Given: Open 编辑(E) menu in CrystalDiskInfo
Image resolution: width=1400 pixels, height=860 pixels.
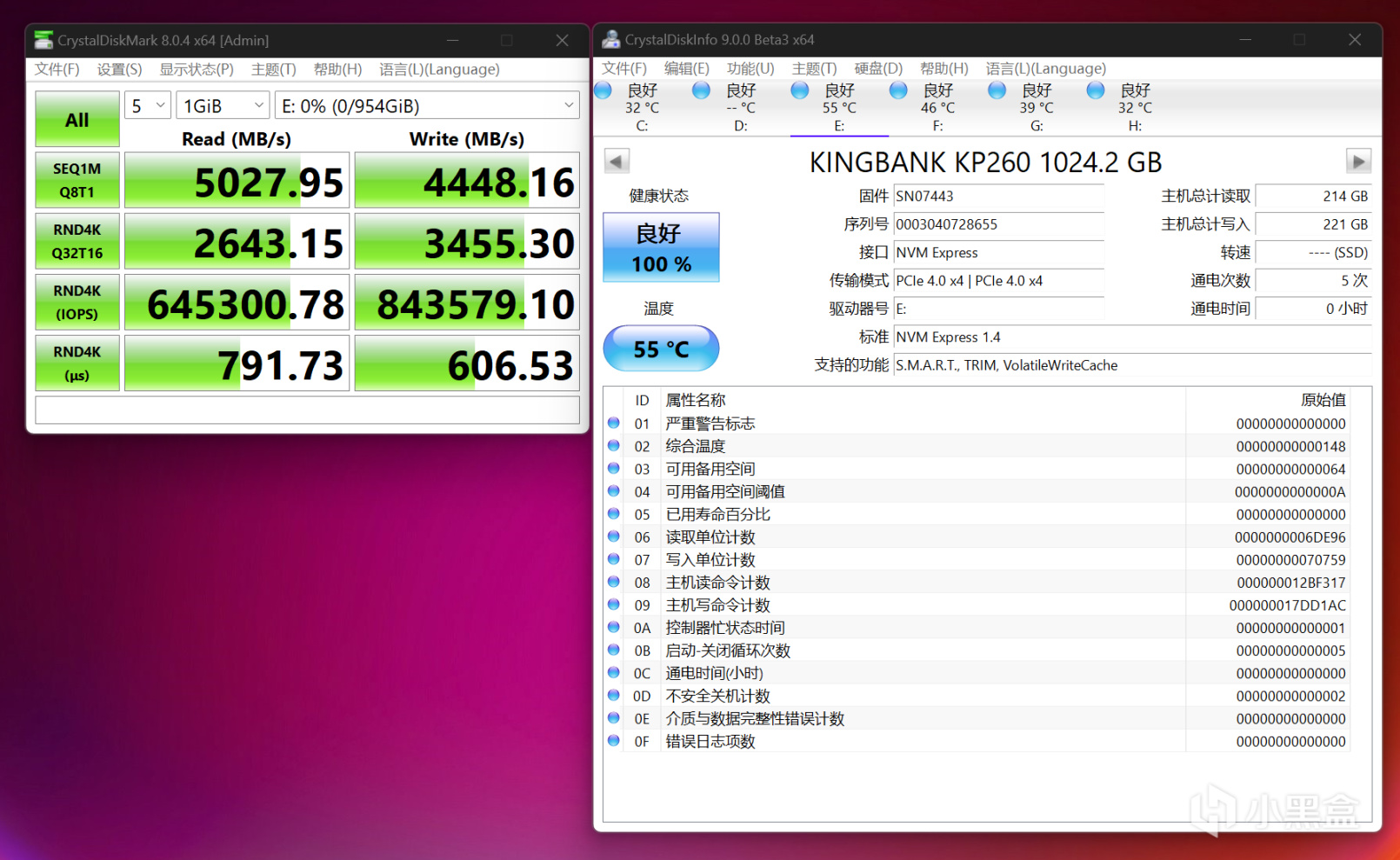Looking at the screenshot, I should [x=687, y=69].
